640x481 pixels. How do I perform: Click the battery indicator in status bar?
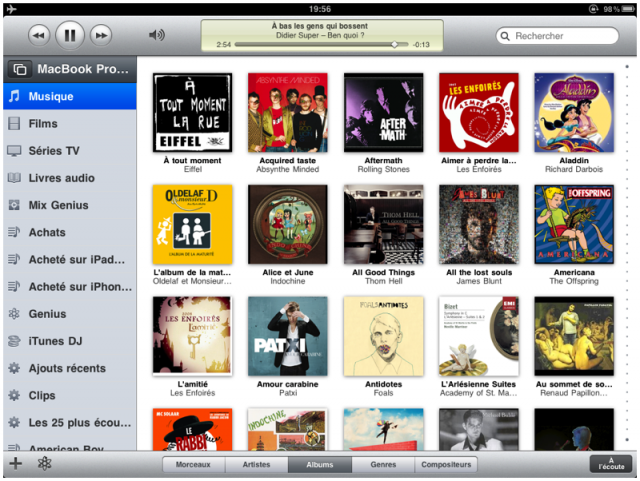[x=628, y=9]
